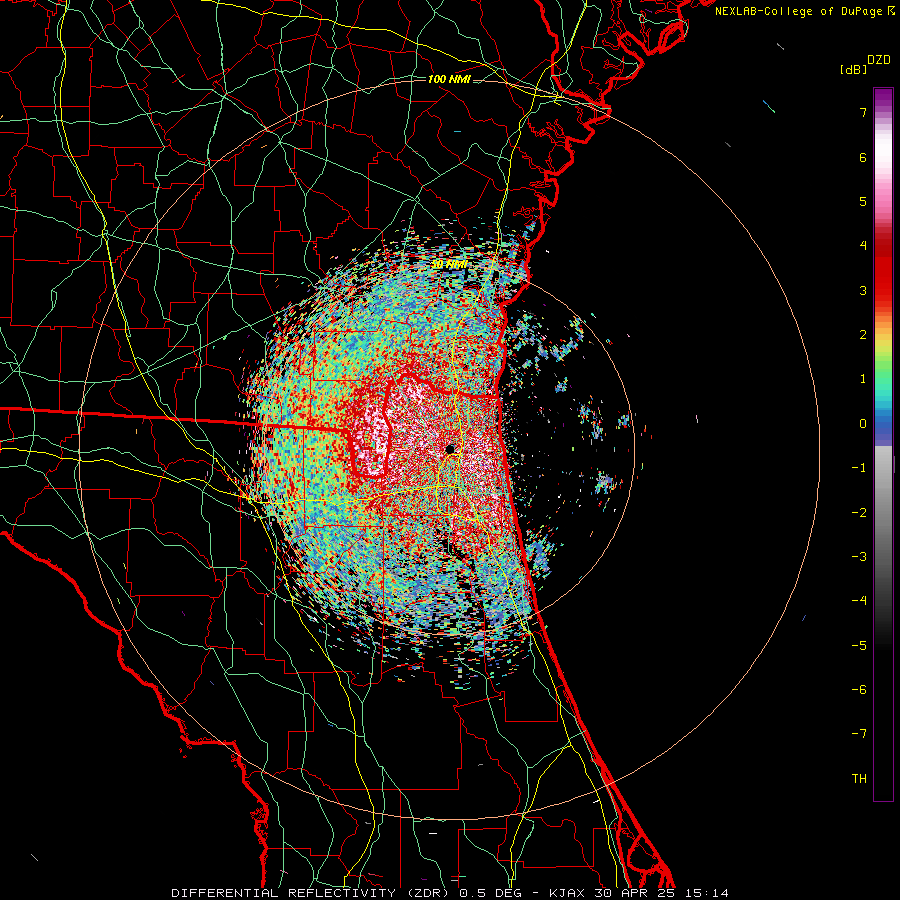Screen dimensions: 900x900
Task: Click the ZDR color scale bar
Action: (883, 444)
